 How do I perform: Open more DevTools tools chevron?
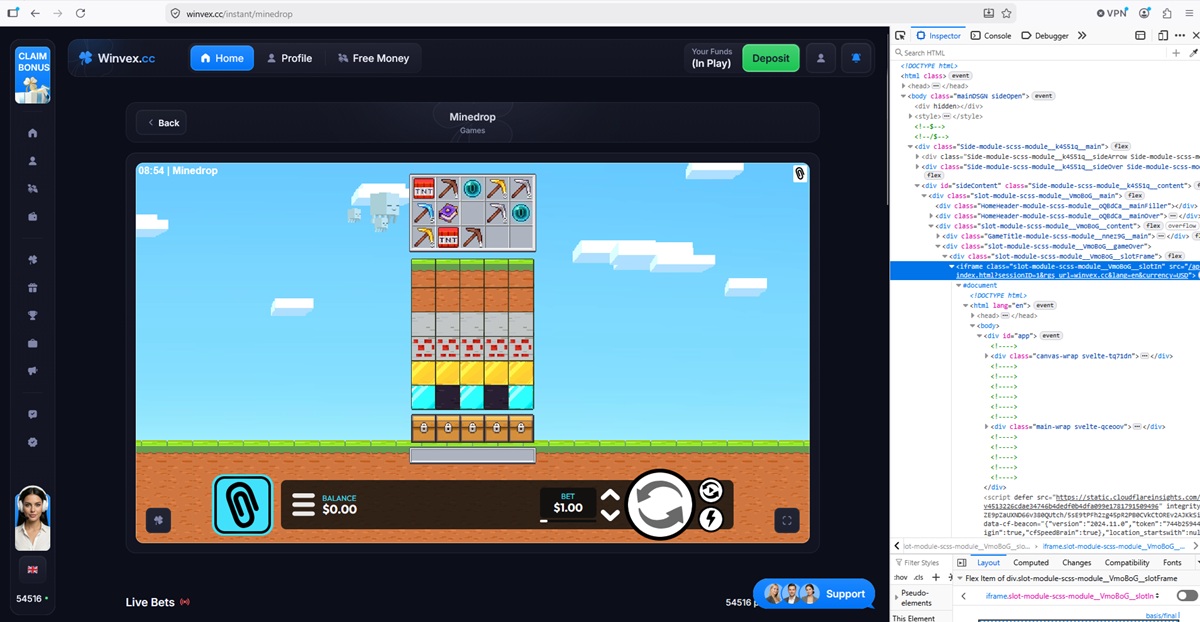(x=1082, y=35)
